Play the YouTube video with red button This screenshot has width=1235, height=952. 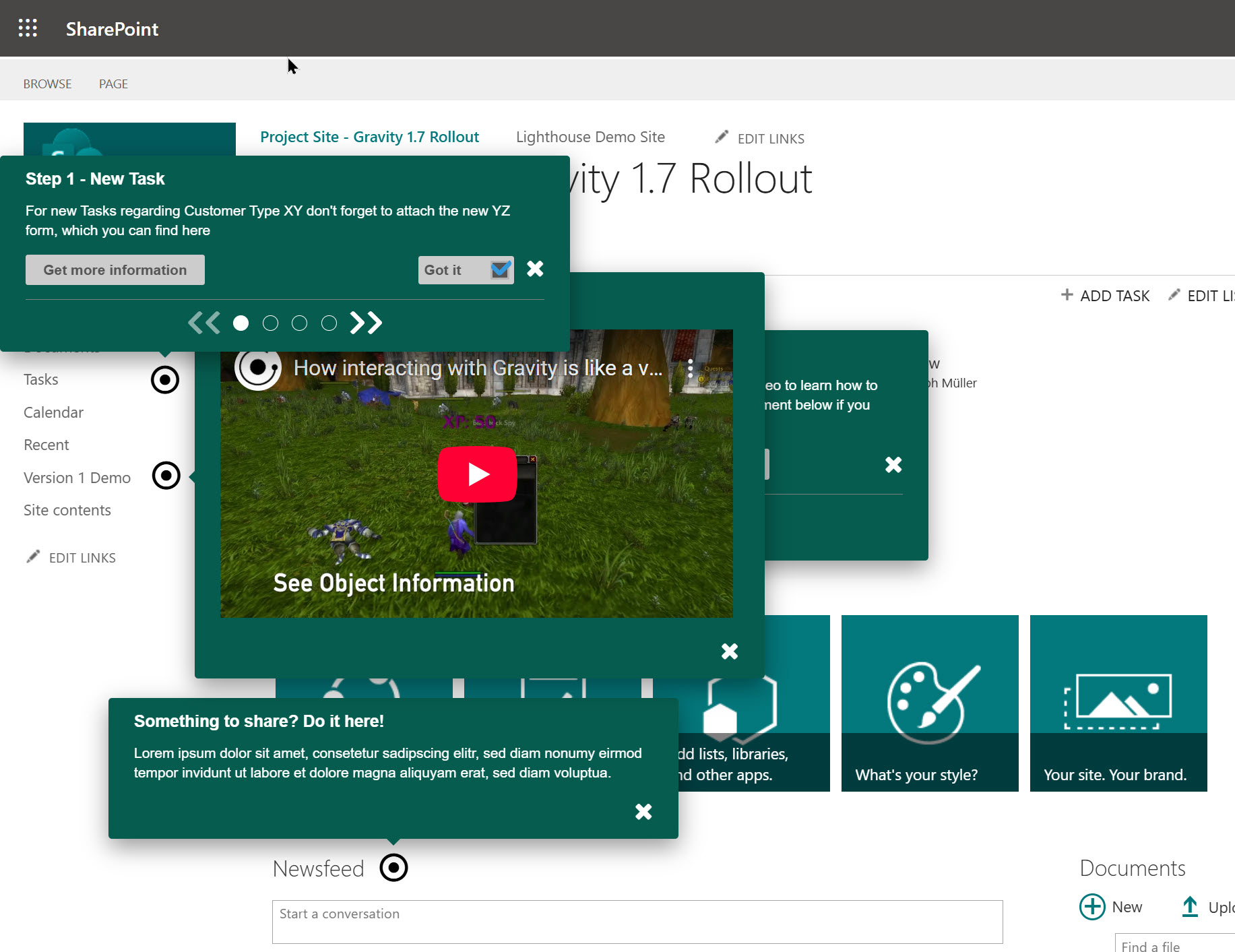pos(478,474)
